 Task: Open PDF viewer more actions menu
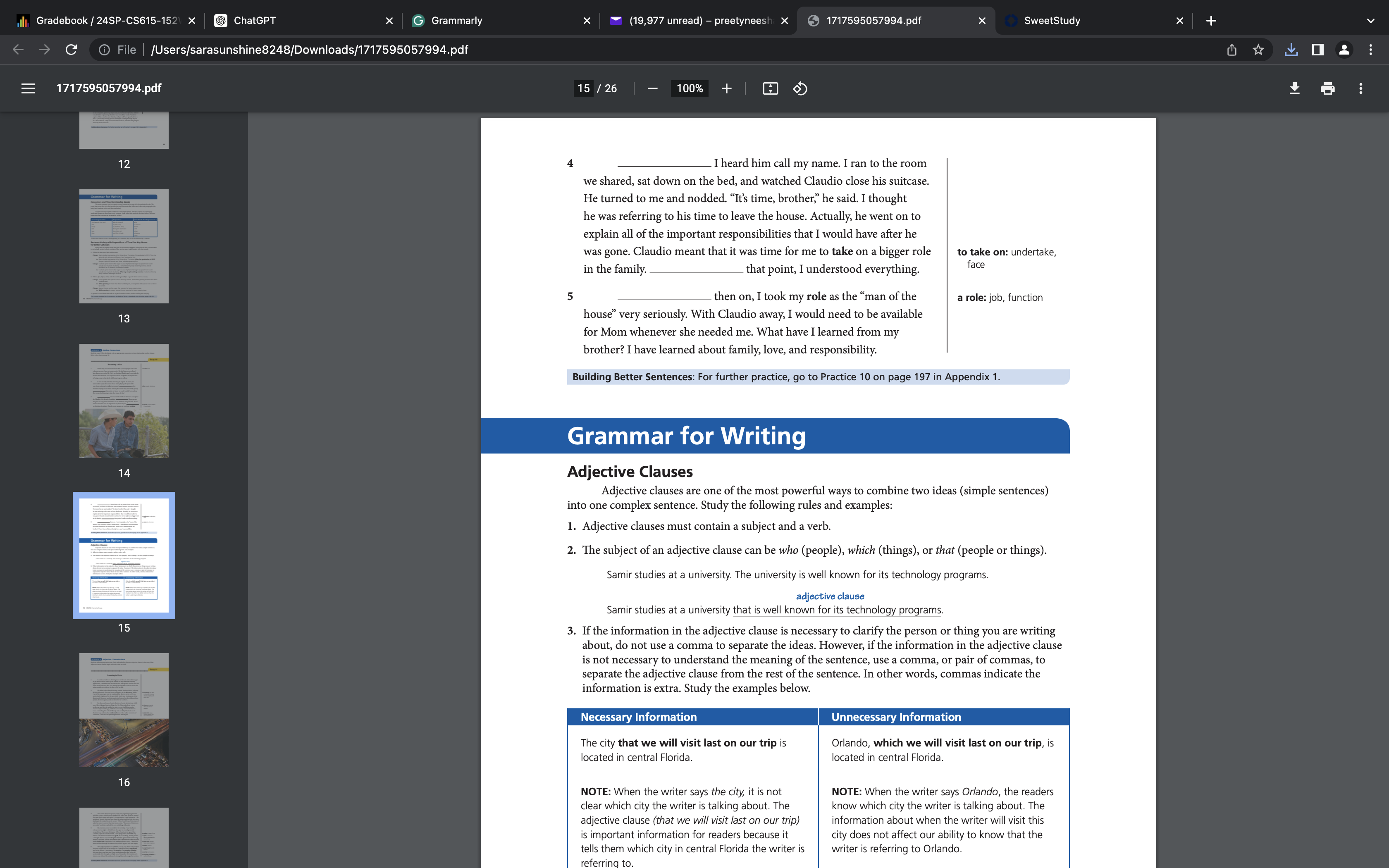1360,88
